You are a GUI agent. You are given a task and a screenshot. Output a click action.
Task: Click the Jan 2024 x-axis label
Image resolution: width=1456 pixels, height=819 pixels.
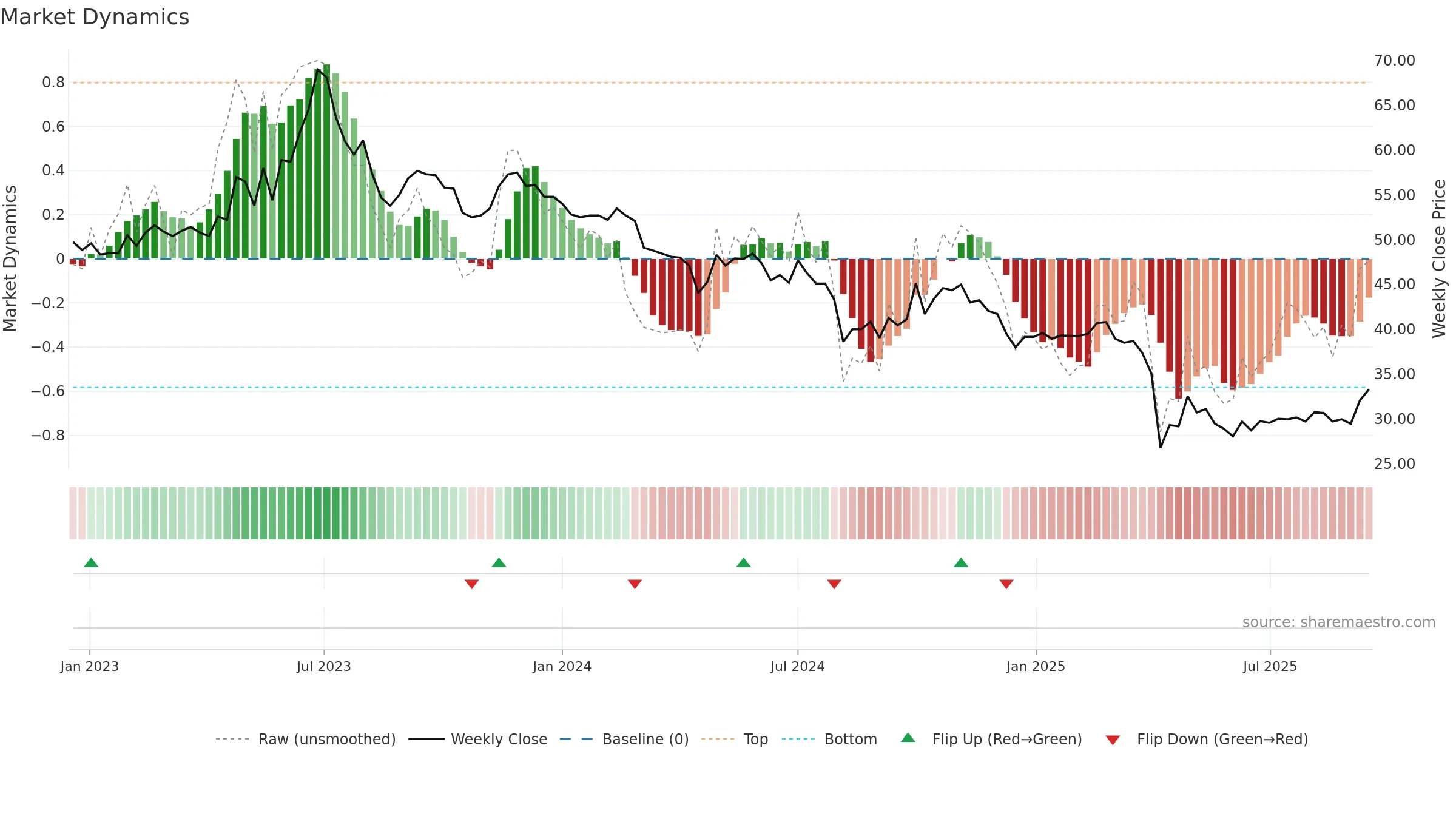[562, 666]
